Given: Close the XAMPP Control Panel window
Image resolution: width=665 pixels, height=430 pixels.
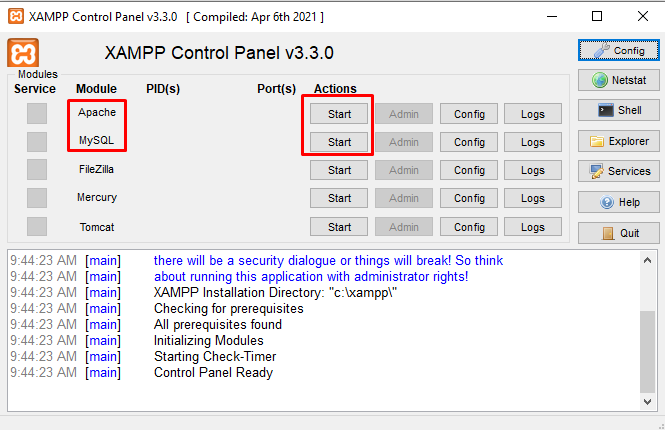Looking at the screenshot, I should tap(643, 17).
